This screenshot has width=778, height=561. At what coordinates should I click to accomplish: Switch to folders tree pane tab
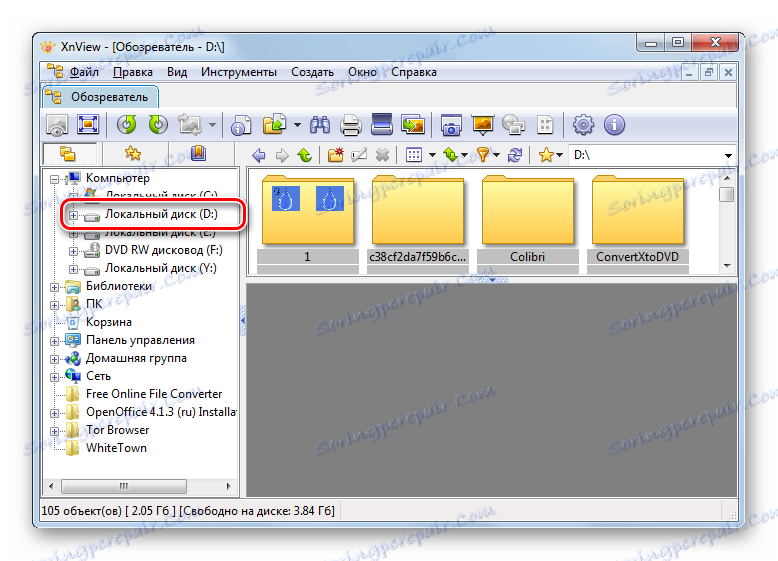click(68, 154)
